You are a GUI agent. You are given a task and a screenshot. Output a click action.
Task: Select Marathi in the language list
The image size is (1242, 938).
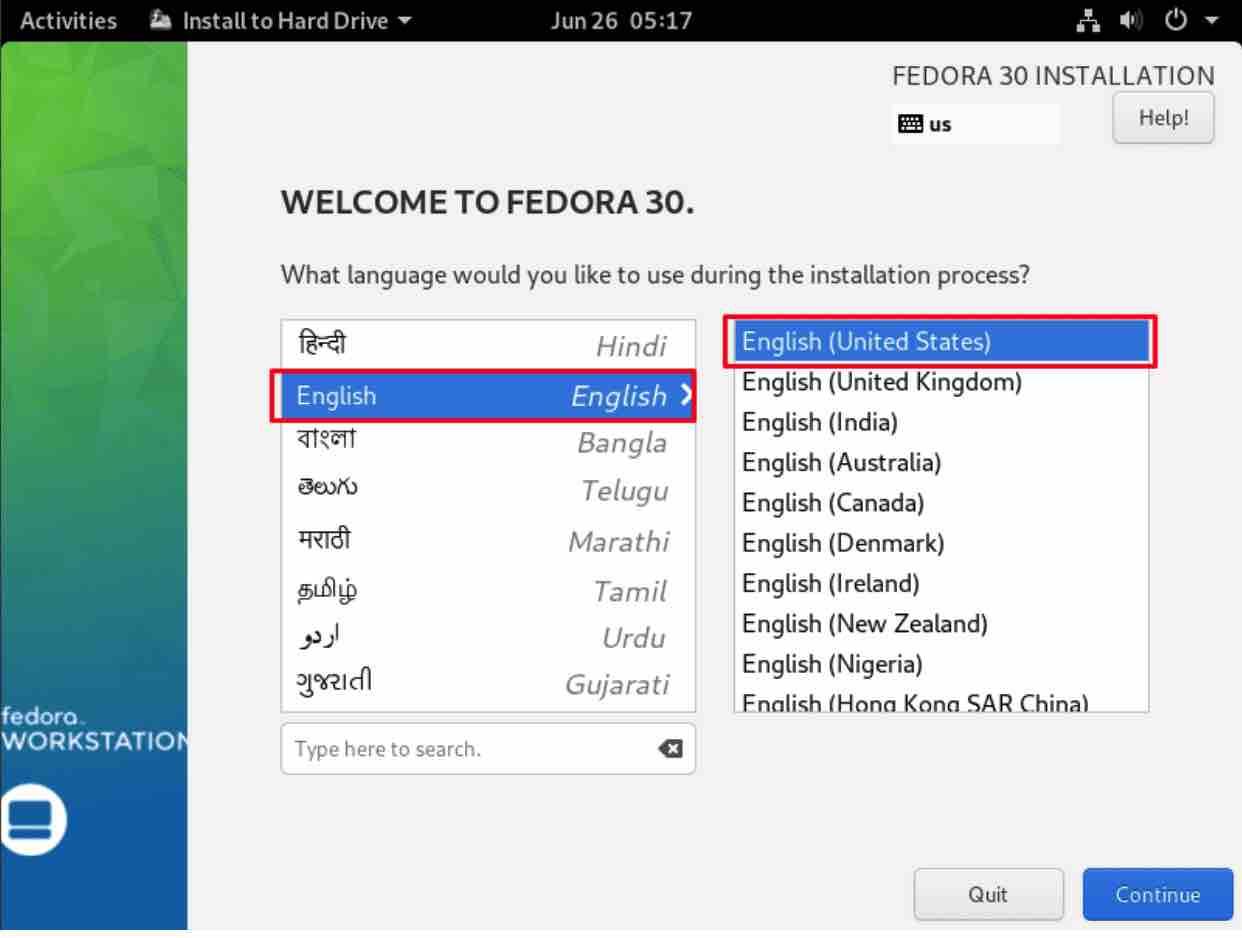point(488,540)
